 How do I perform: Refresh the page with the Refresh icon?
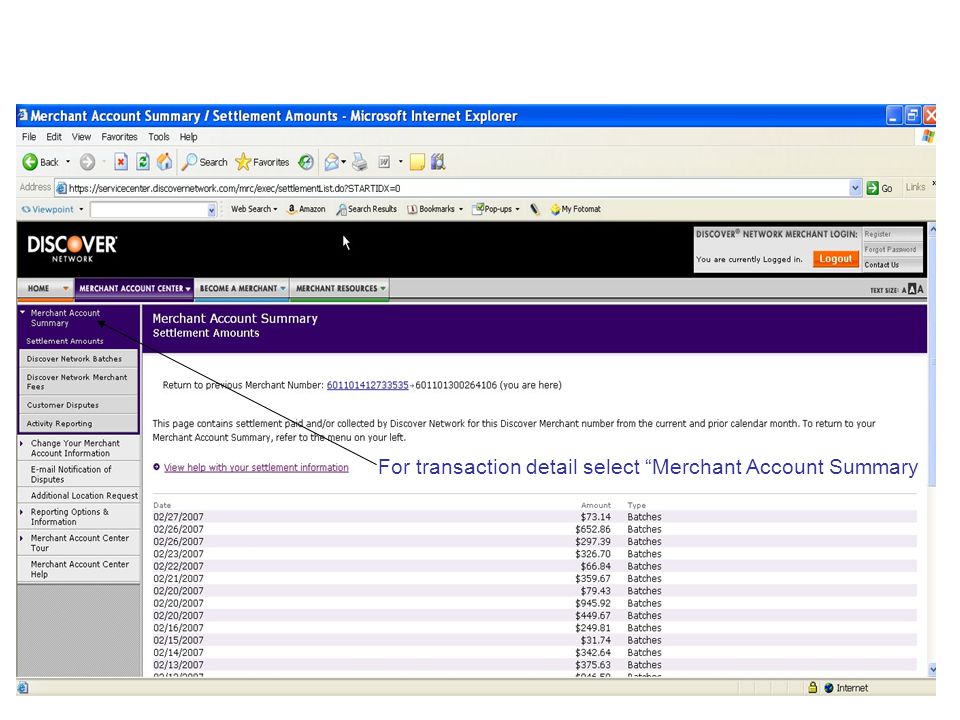tap(143, 162)
